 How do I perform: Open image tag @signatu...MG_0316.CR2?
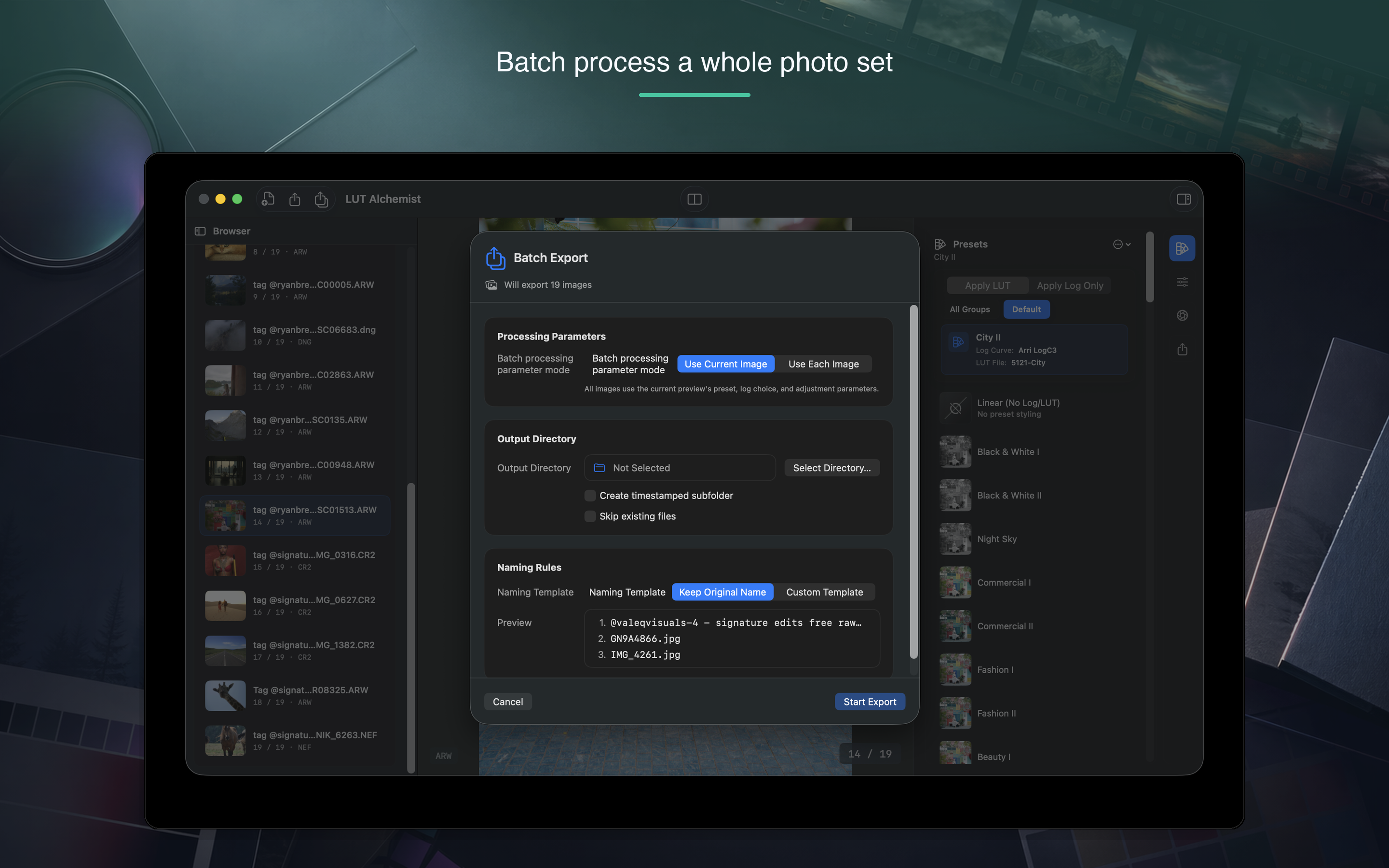[x=295, y=560]
